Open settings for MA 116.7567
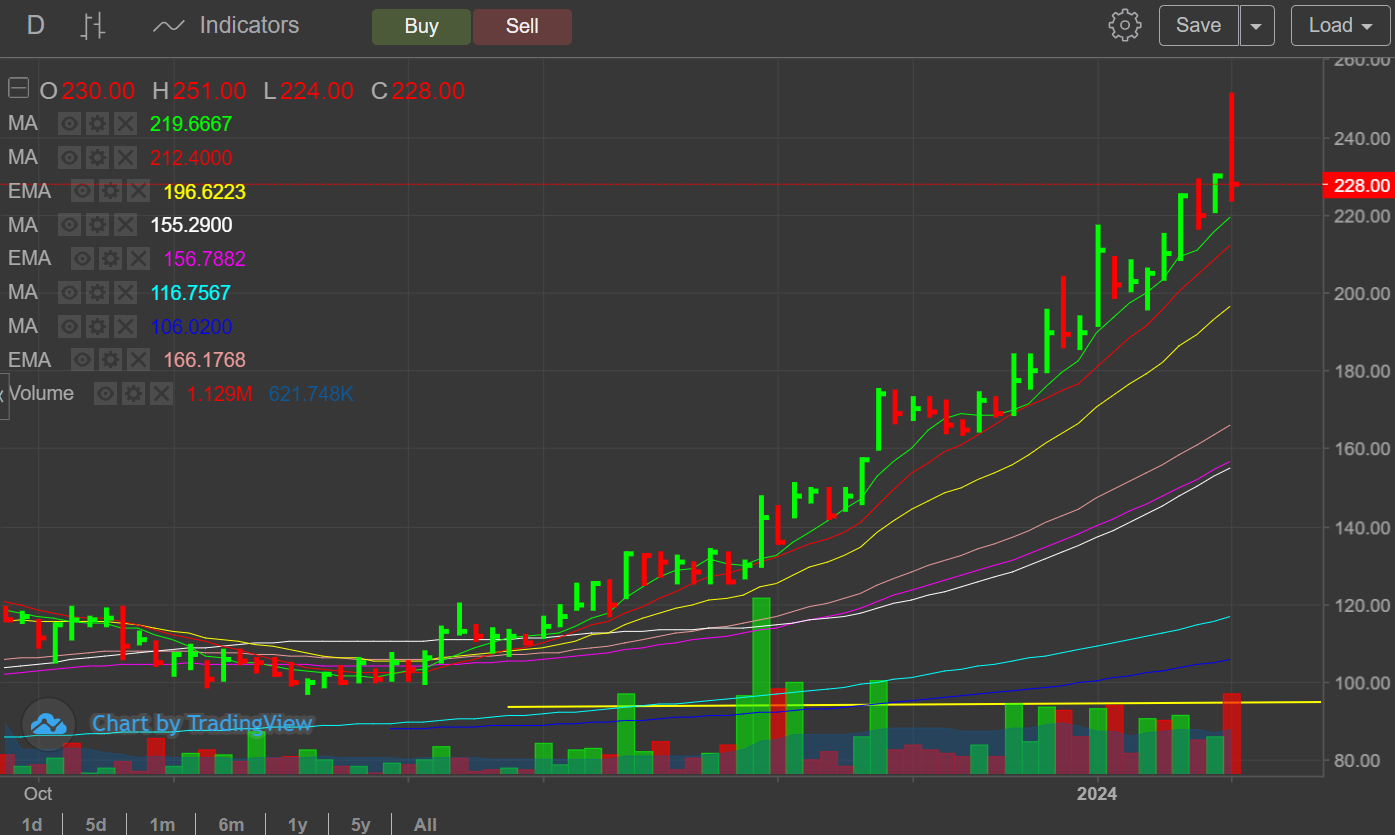The image size is (1395, 835). tap(97, 292)
